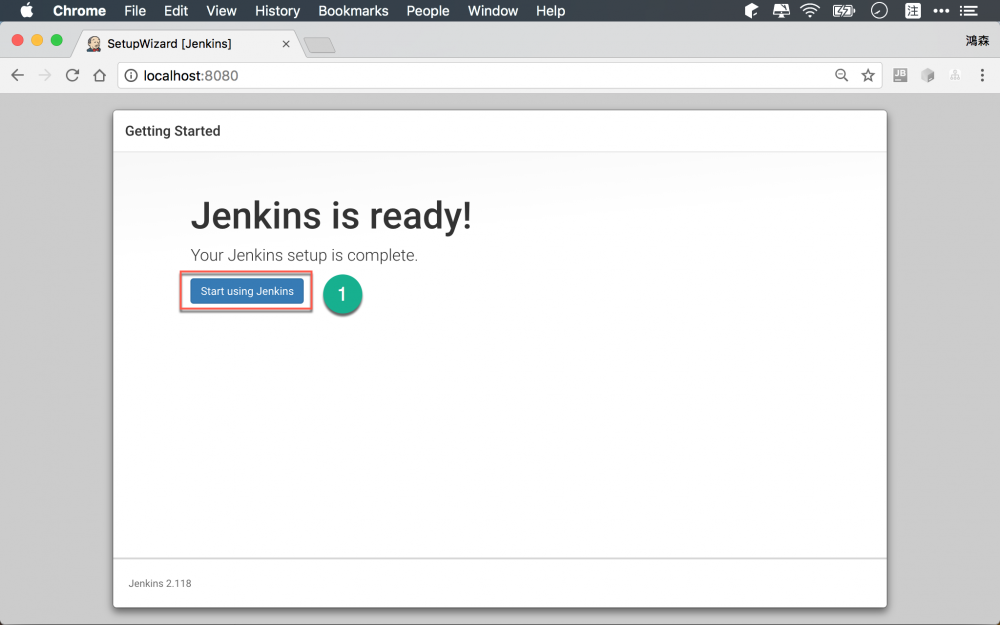Open the 注 input method icon

click(x=913, y=11)
